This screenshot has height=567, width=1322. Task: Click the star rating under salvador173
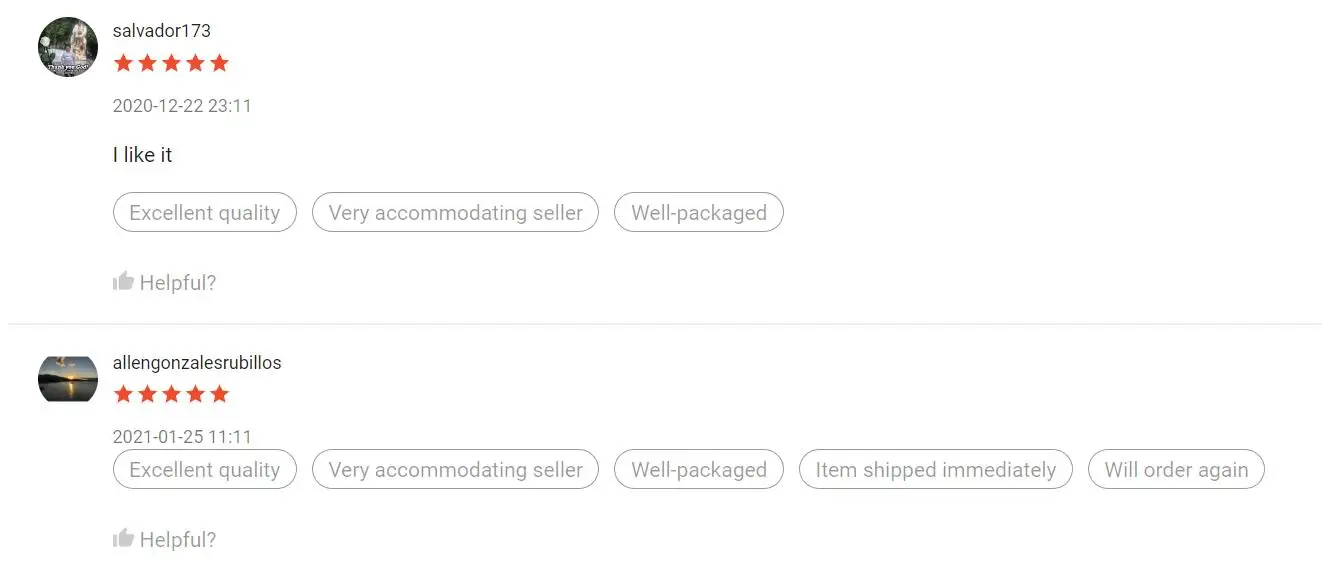pyautogui.click(x=171, y=64)
